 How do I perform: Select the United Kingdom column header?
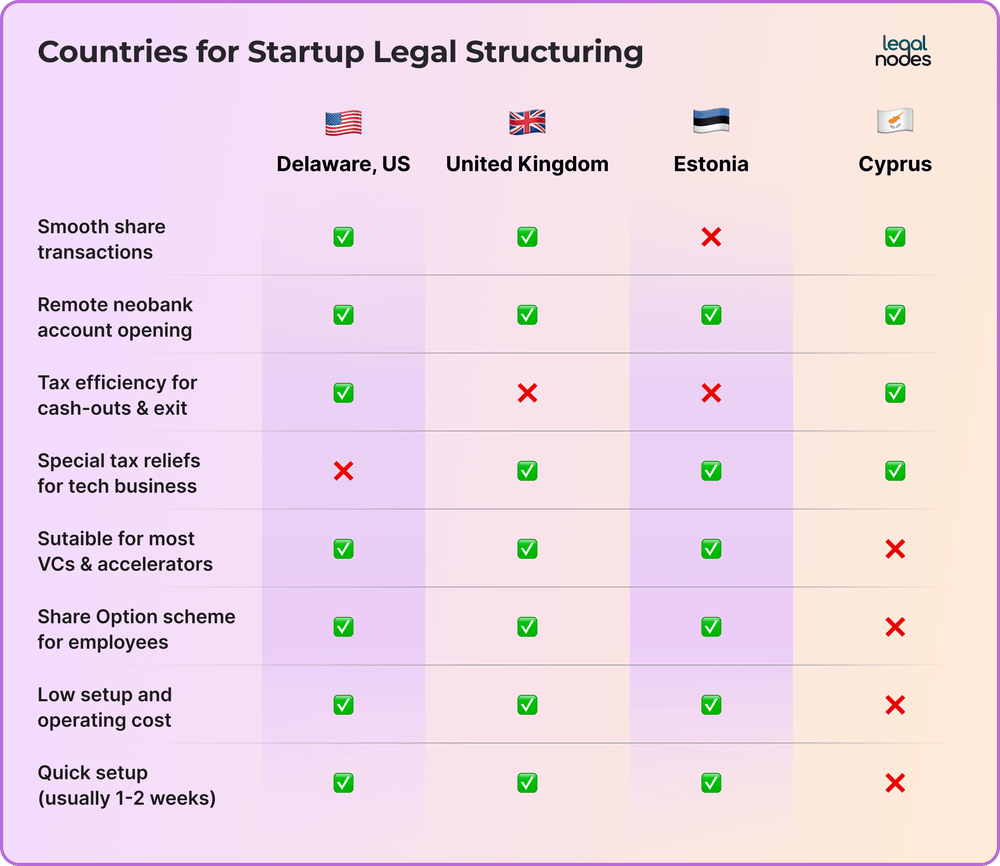pyautogui.click(x=527, y=164)
